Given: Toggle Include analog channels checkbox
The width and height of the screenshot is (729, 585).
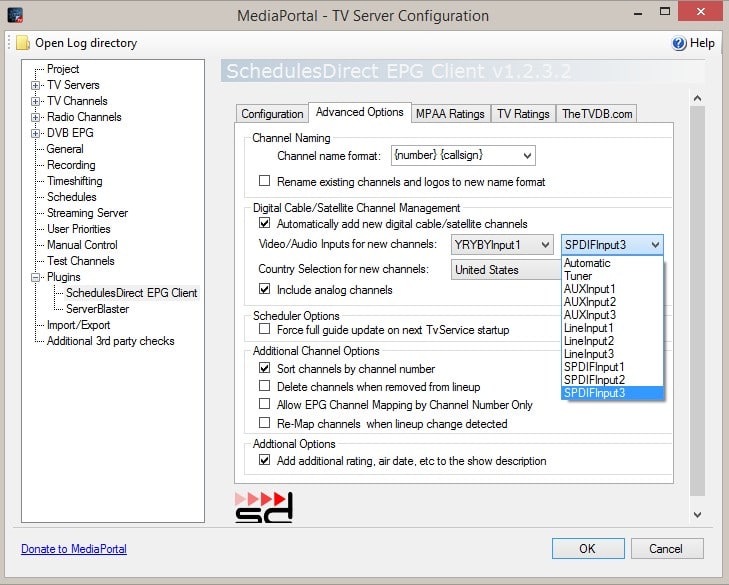Looking at the screenshot, I should click(x=265, y=290).
